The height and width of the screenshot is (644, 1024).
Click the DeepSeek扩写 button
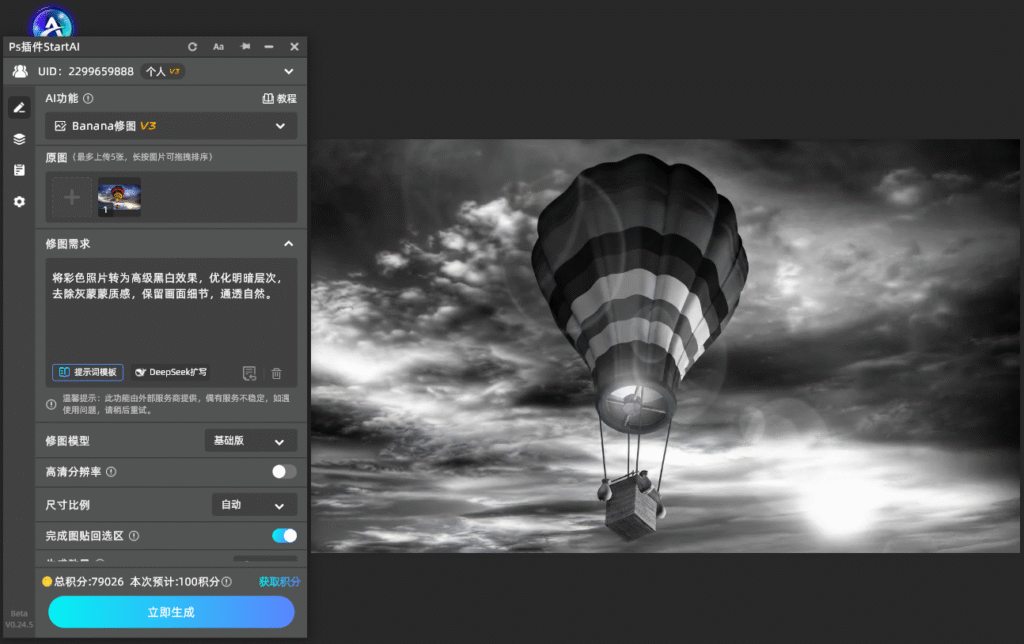[x=170, y=372]
